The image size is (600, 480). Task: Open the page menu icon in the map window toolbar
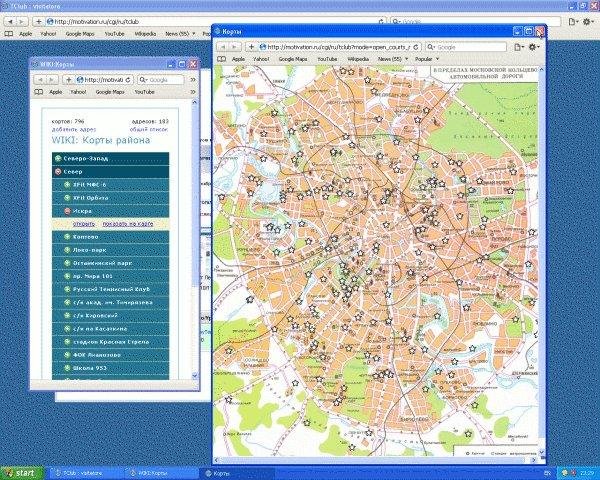point(518,47)
